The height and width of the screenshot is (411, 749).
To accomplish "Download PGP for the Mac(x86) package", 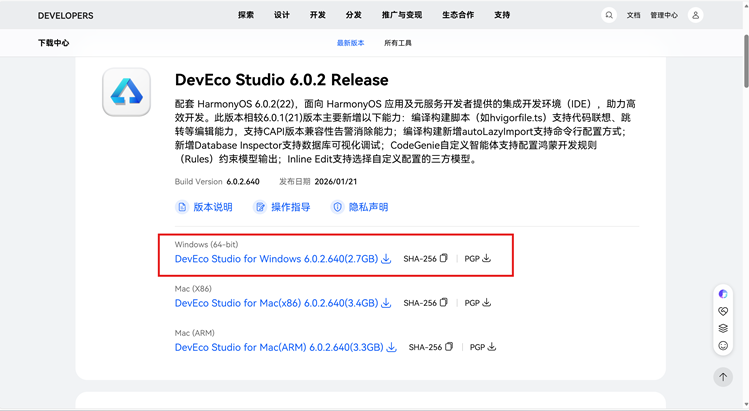I will click(486, 303).
